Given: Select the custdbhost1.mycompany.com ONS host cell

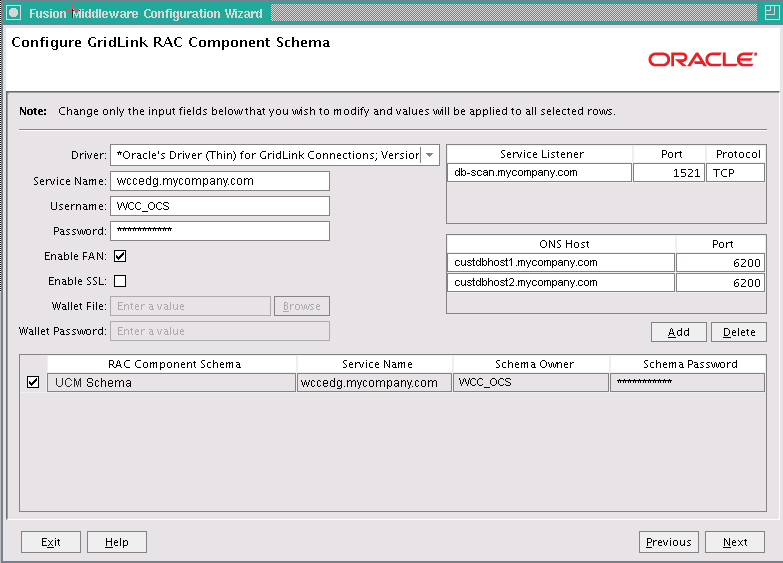Looking at the screenshot, I should tap(561, 262).
